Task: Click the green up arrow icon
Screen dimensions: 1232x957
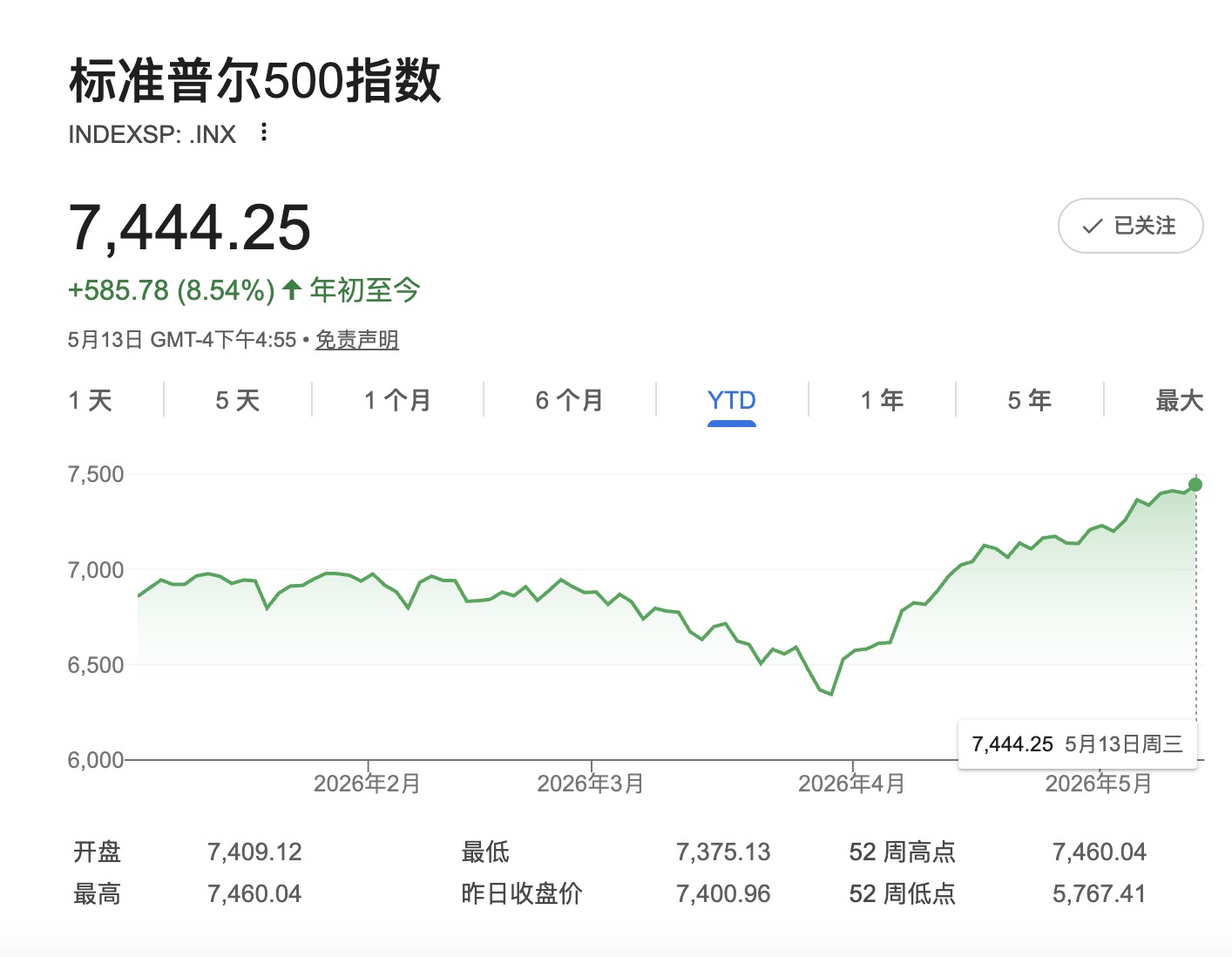Action: tap(292, 289)
